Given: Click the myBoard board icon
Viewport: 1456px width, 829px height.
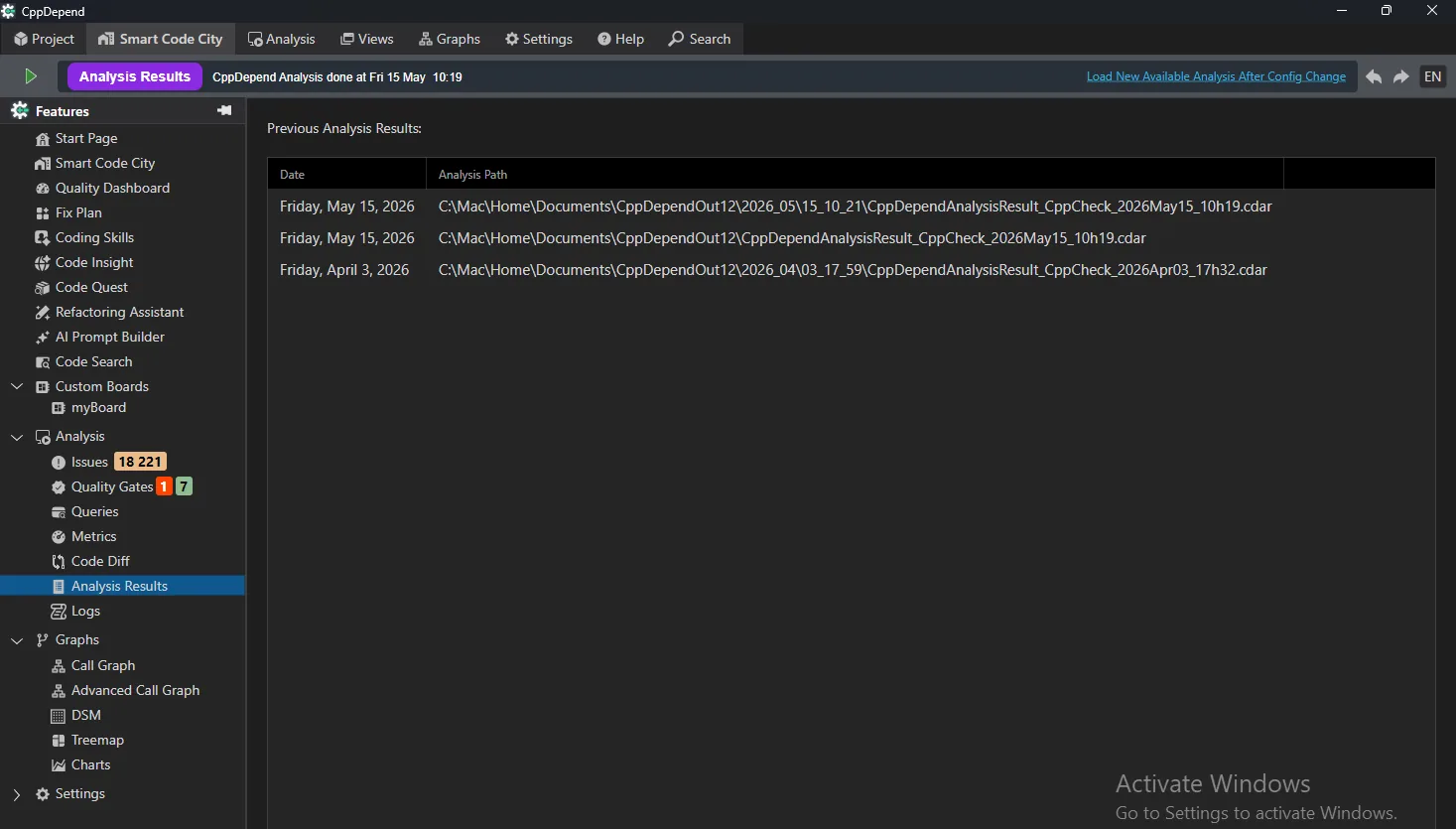Looking at the screenshot, I should point(58,408).
